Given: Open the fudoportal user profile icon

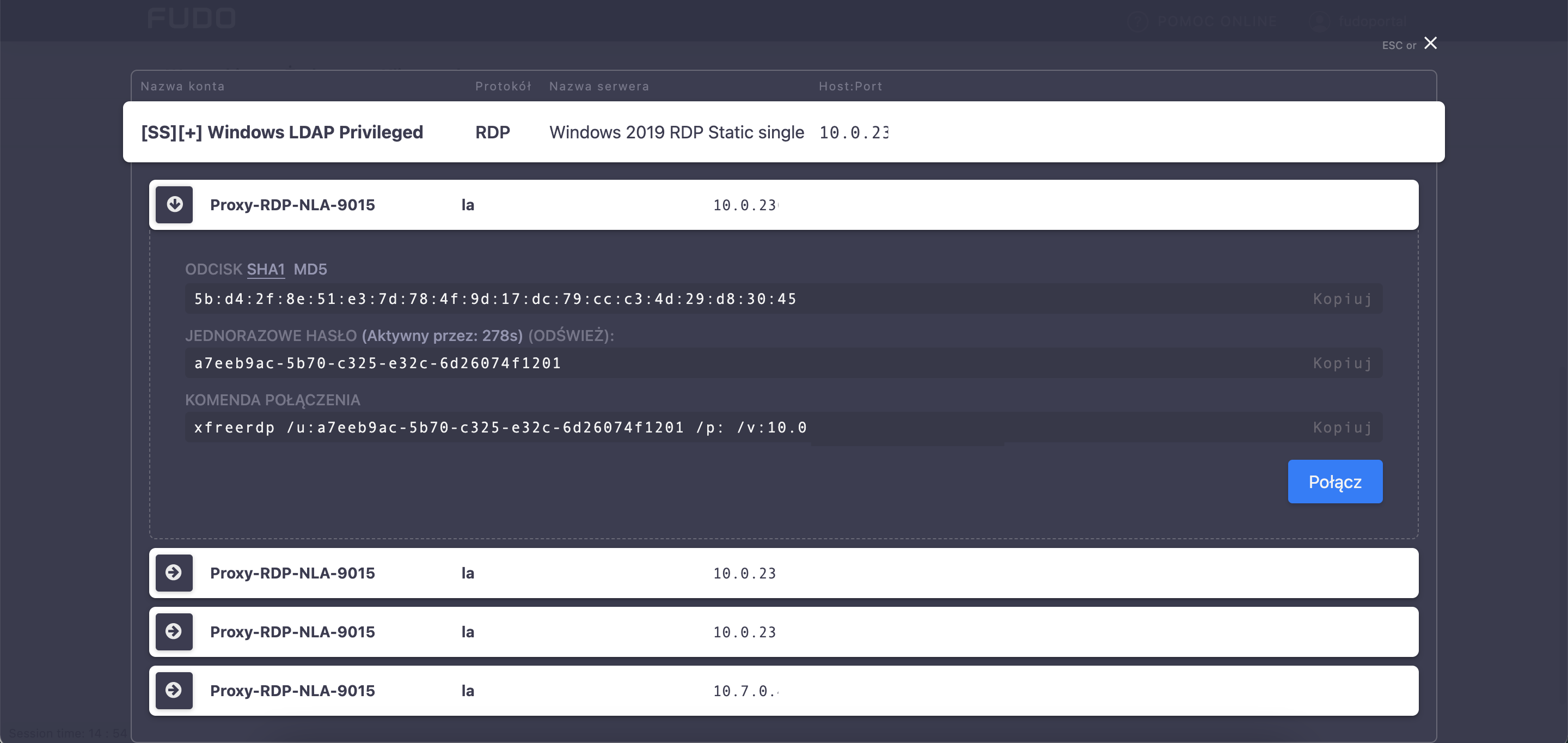Looking at the screenshot, I should [x=1319, y=22].
